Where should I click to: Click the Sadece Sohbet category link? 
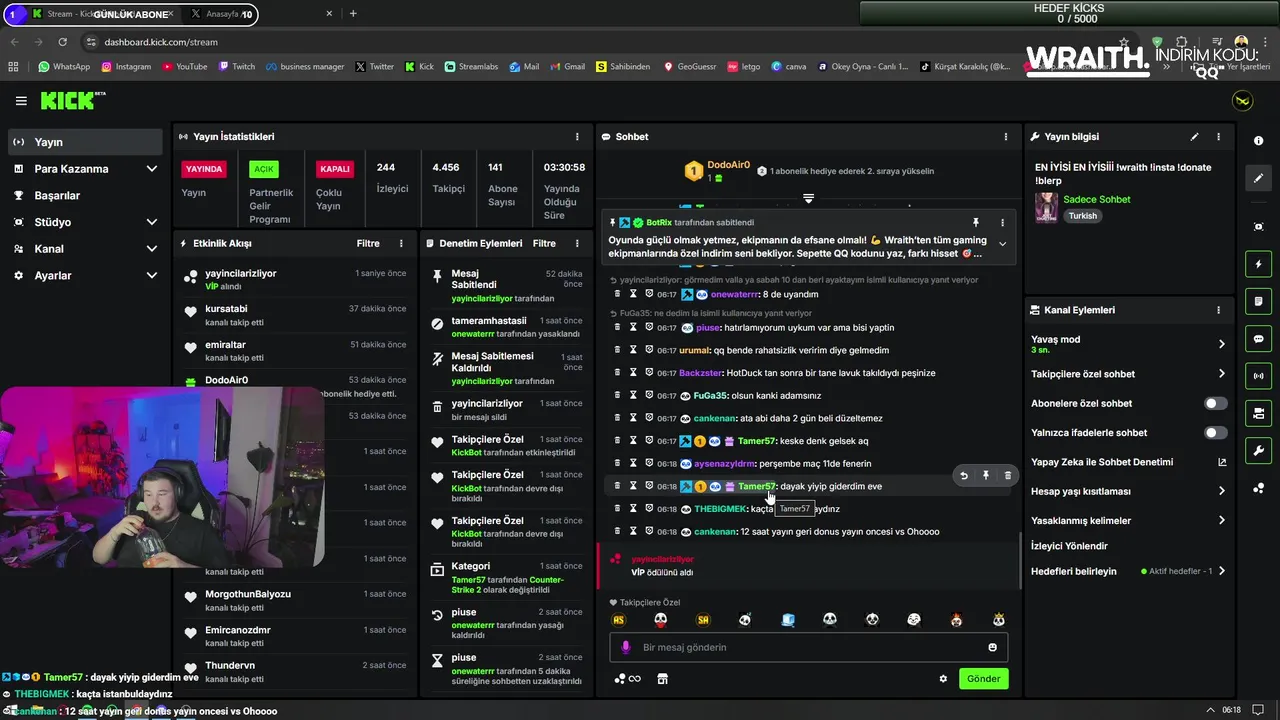1096,199
